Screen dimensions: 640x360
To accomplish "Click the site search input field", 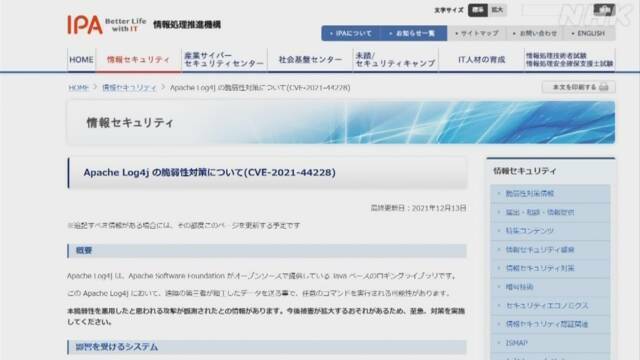I will [557, 10].
